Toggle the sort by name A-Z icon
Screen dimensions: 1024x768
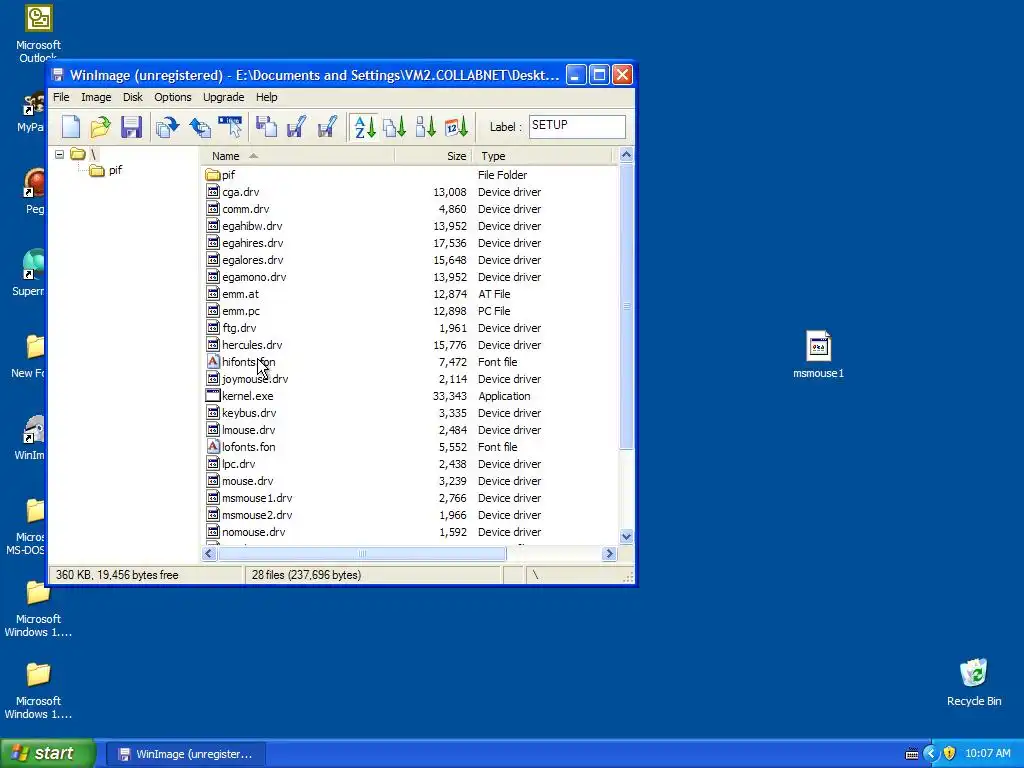click(364, 127)
